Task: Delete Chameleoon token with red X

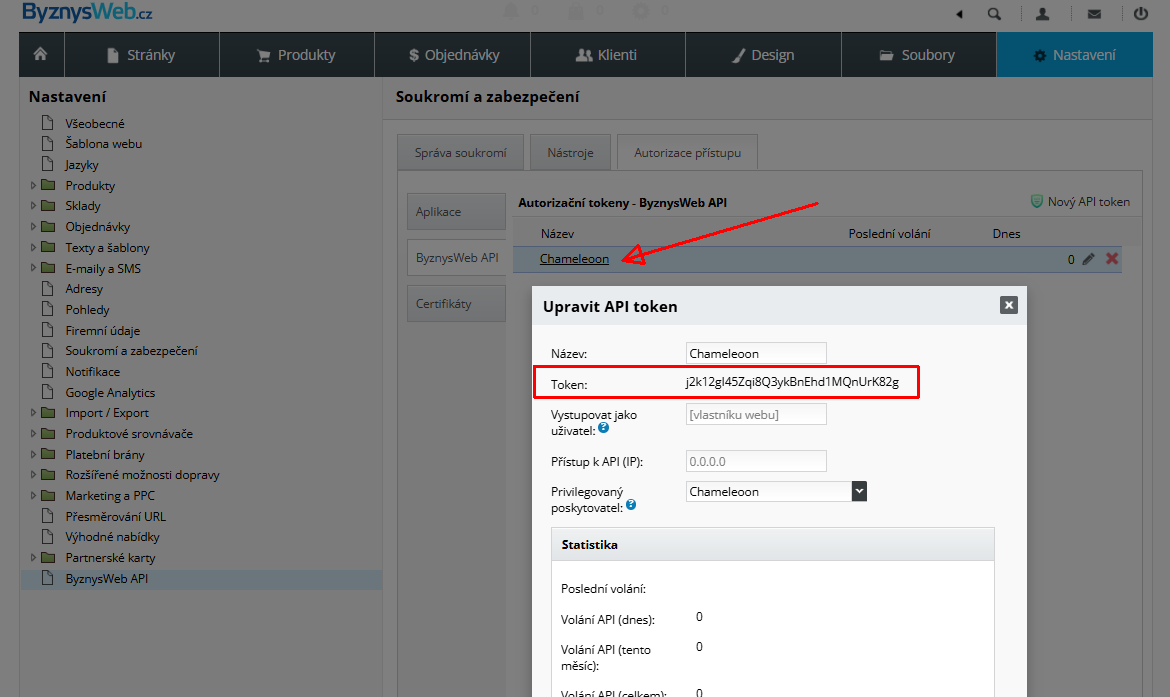Action: tap(1112, 259)
